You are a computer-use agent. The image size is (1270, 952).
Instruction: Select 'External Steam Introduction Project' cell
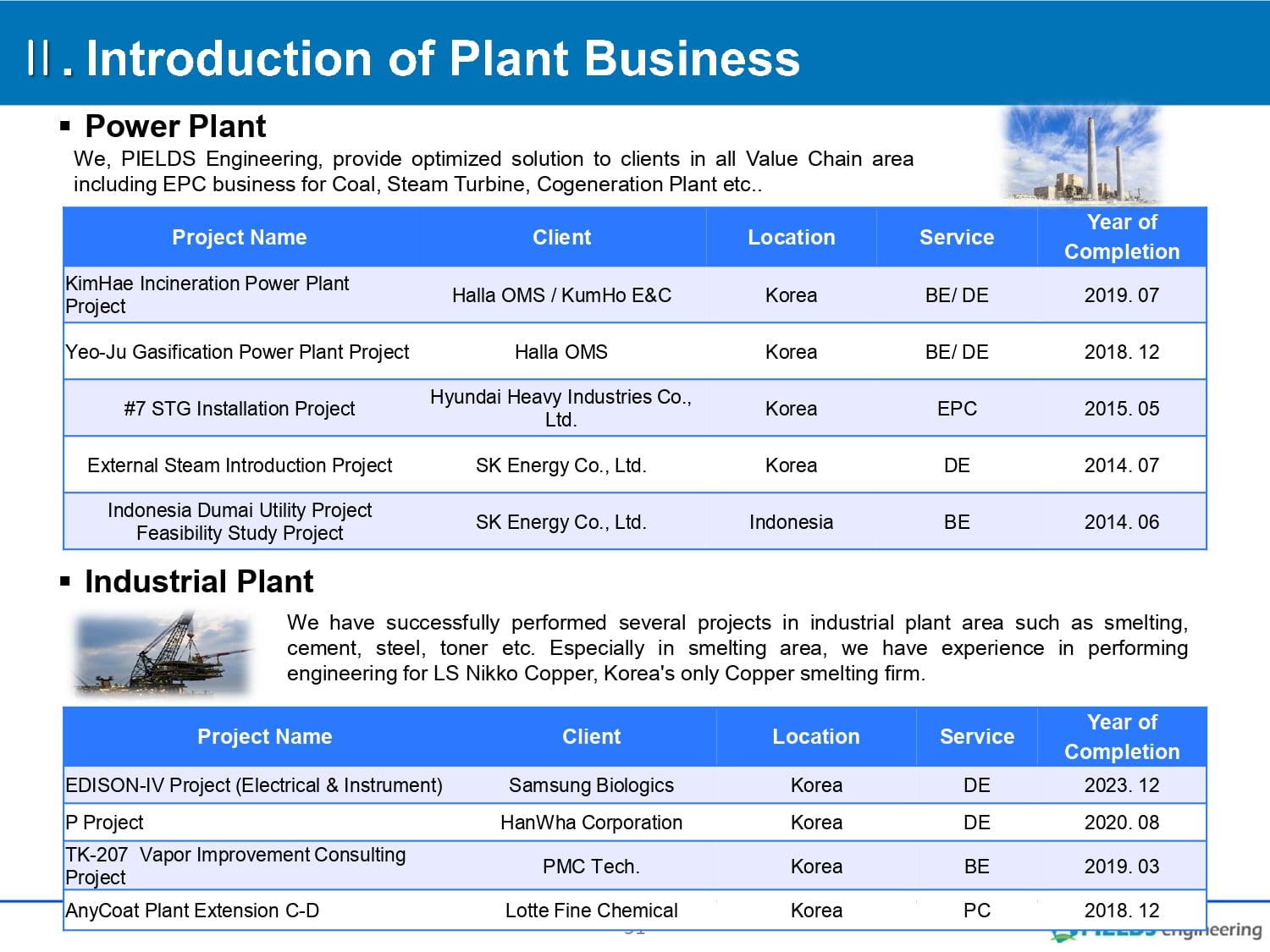pyautogui.click(x=240, y=465)
